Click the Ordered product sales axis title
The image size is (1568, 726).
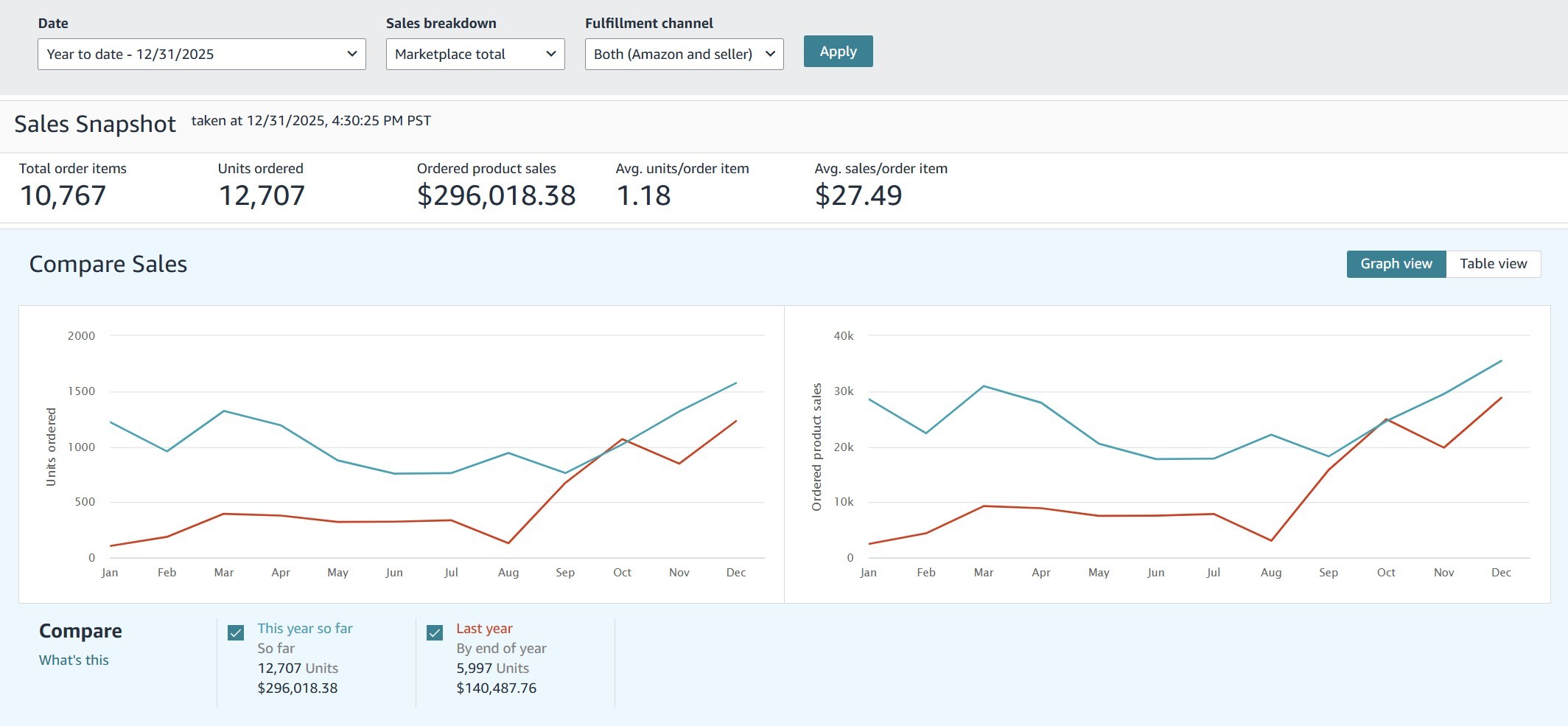816,447
